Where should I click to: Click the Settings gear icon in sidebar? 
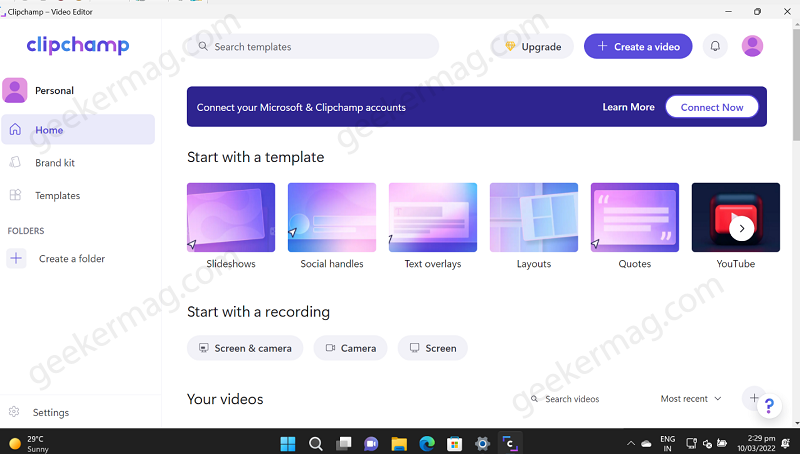pyautogui.click(x=14, y=412)
